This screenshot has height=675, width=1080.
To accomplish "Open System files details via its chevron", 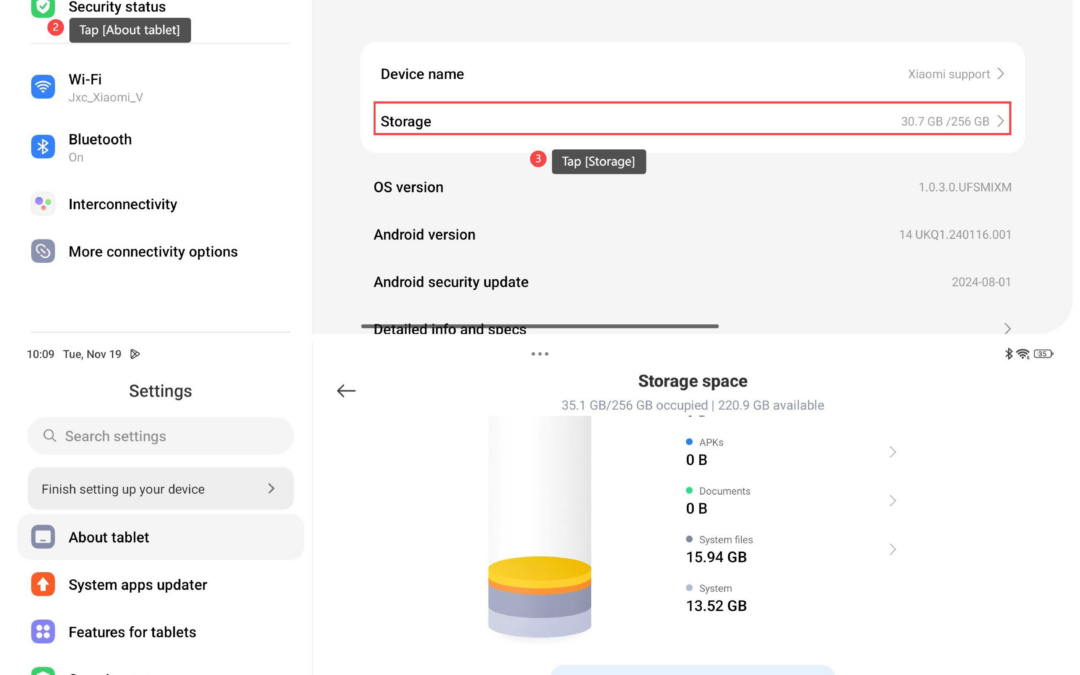I will [892, 548].
